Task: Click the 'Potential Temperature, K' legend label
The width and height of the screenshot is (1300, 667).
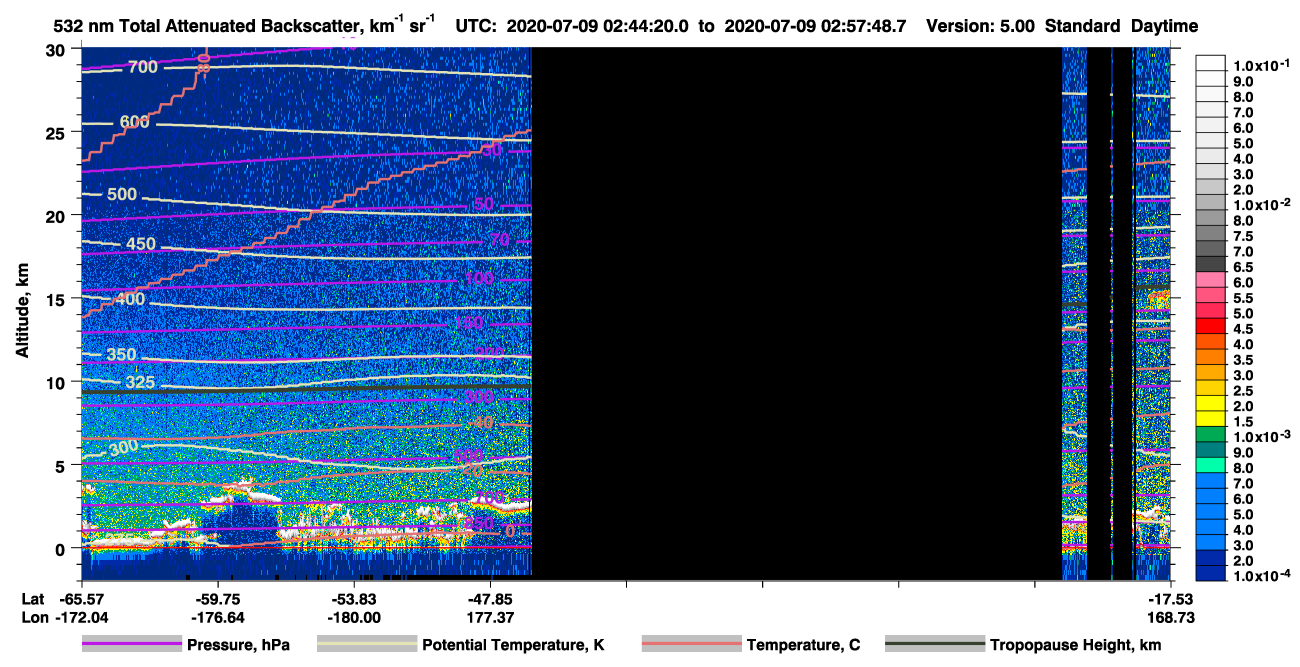Action: pyautogui.click(x=513, y=645)
